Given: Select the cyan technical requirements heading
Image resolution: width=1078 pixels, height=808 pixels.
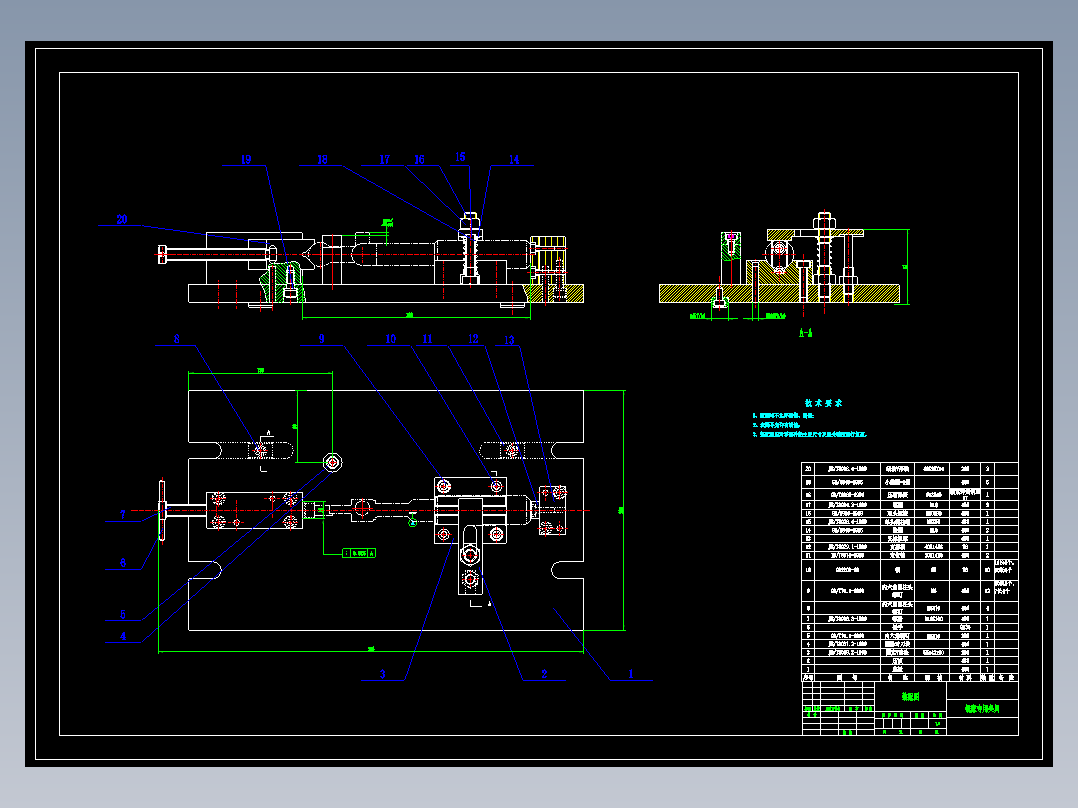Looking at the screenshot, I should coord(824,403).
